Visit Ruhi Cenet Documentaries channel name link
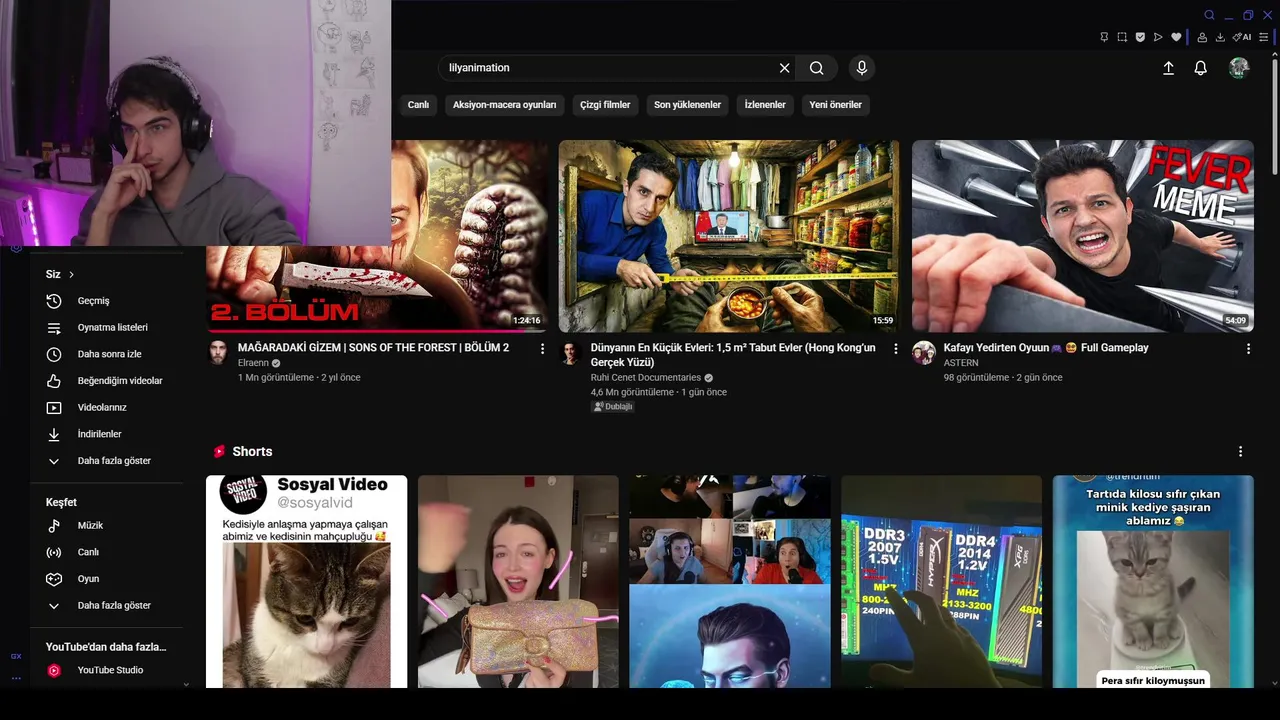 coord(646,378)
